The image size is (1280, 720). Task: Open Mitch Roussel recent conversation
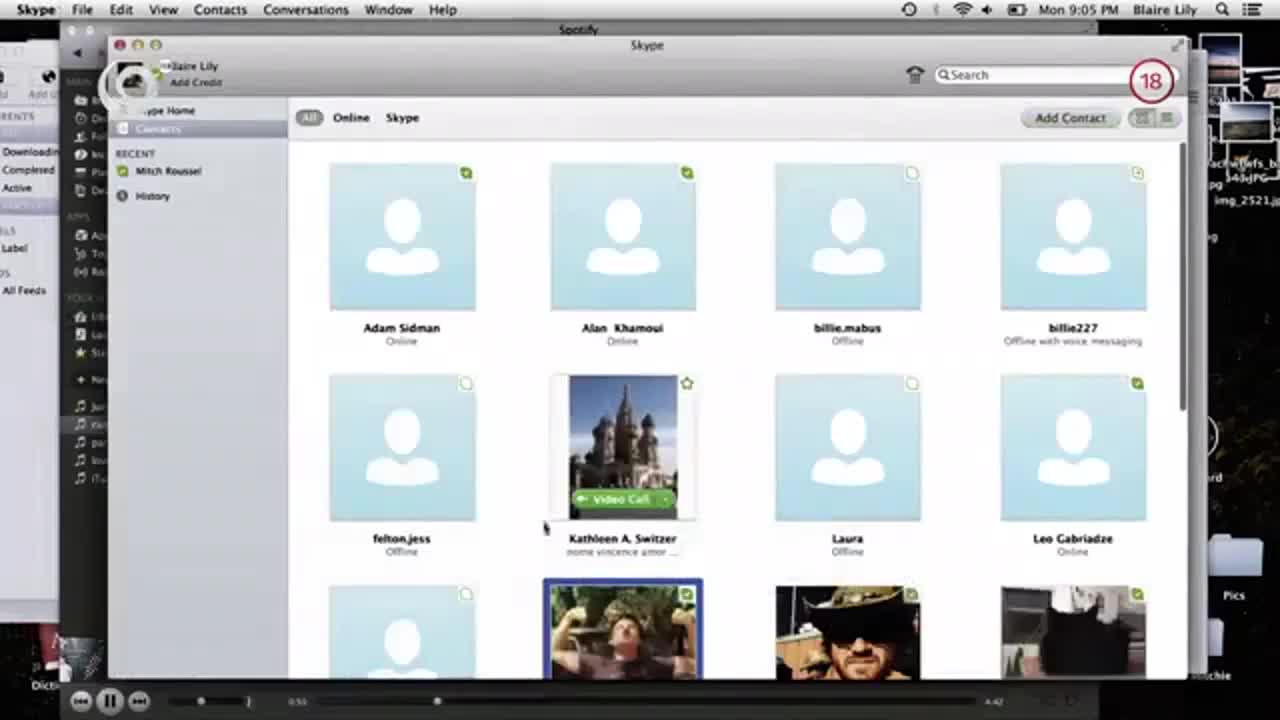(x=198, y=171)
